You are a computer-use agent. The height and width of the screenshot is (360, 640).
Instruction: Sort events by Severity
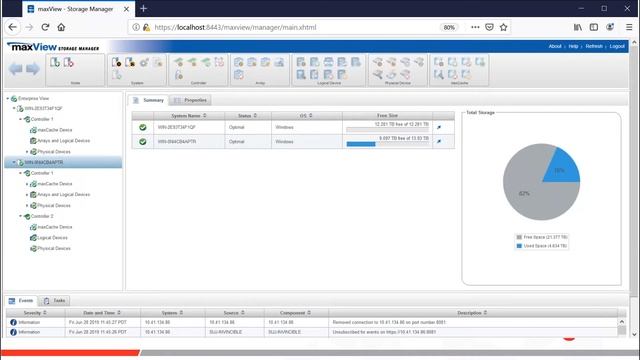pos(35,313)
